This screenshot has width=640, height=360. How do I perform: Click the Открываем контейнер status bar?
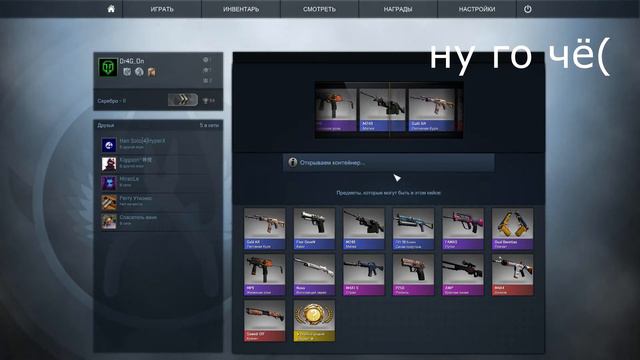click(389, 162)
